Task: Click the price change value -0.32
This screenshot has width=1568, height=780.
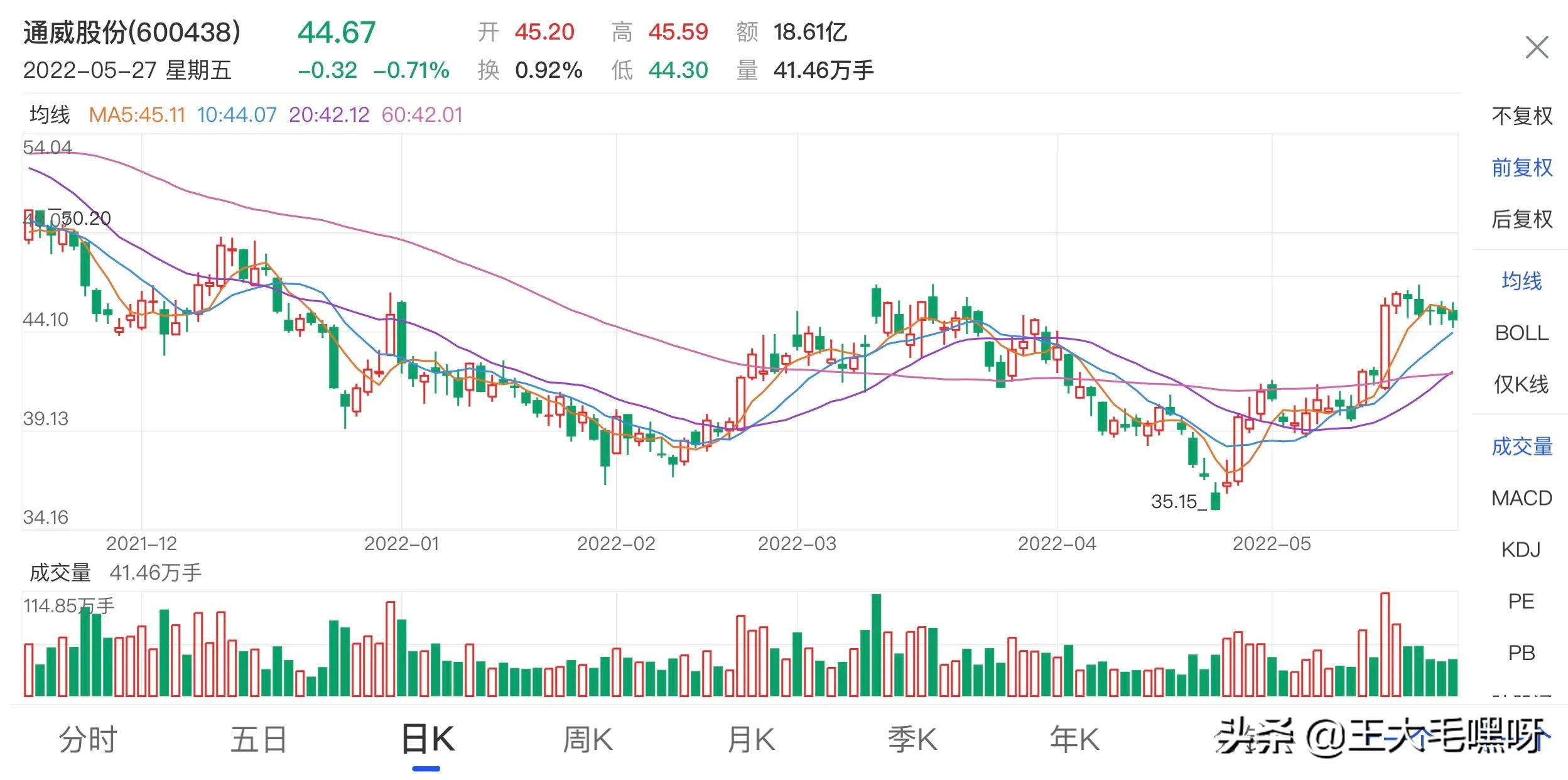Action: [327, 70]
